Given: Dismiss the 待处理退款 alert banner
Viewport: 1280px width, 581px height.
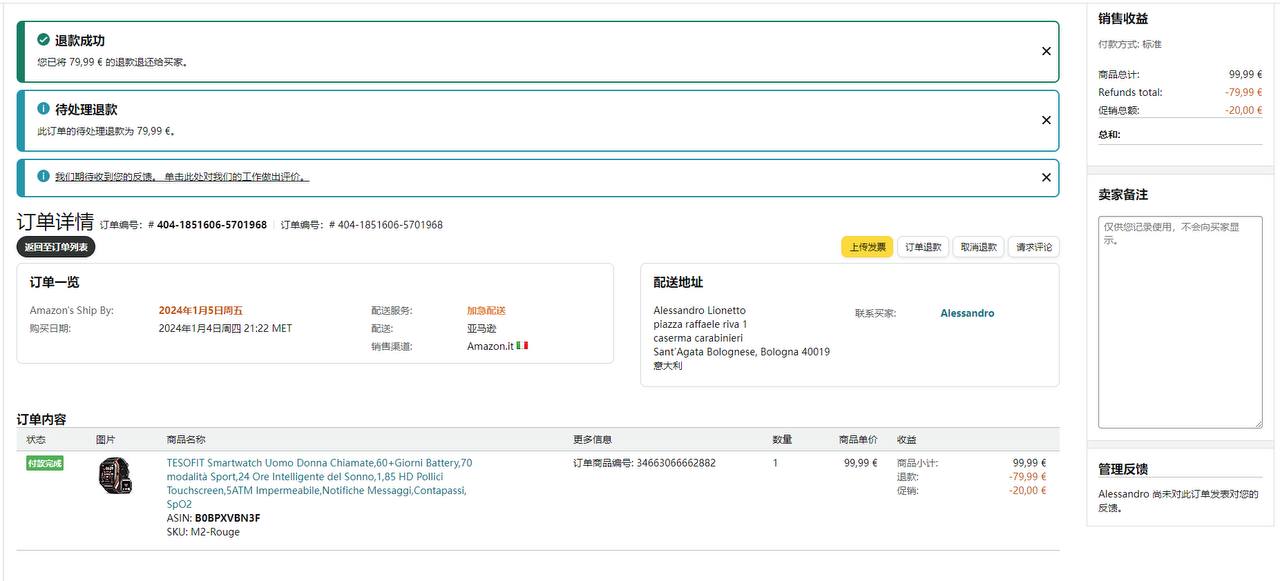Looking at the screenshot, I should (1046, 120).
